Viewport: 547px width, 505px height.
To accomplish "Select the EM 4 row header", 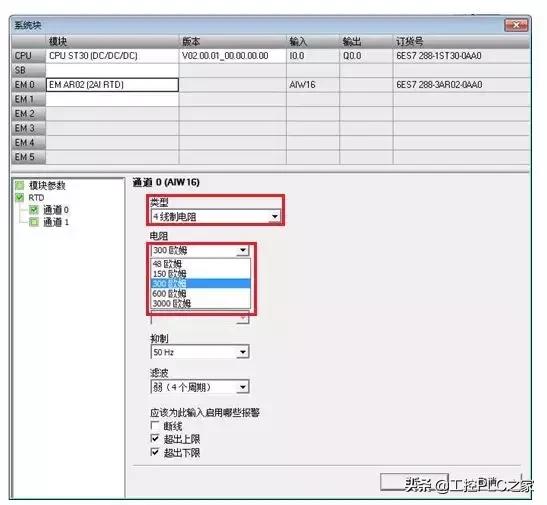I will coord(28,143).
